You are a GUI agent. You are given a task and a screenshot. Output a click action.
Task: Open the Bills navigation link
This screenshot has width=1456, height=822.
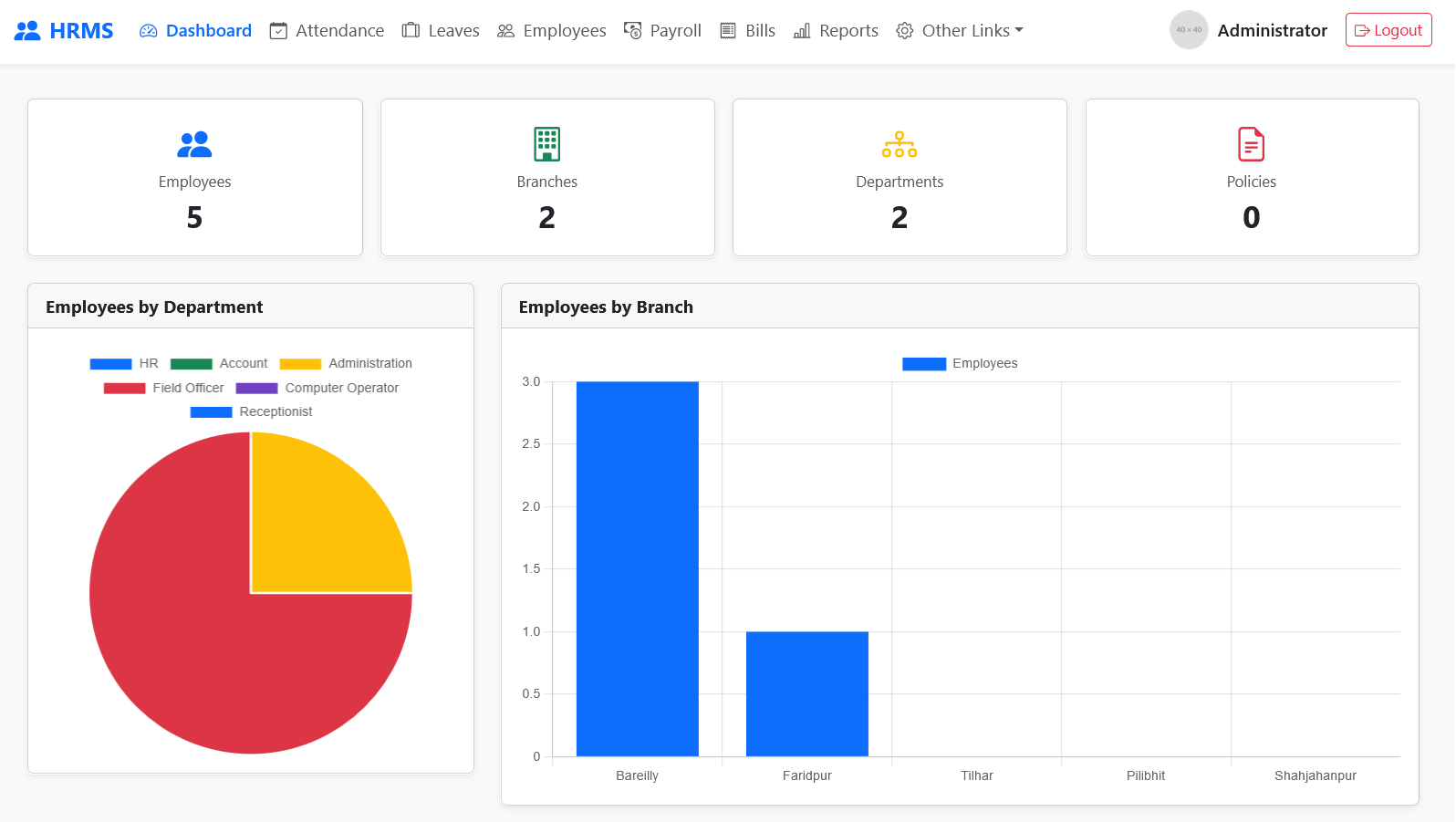coord(747,31)
